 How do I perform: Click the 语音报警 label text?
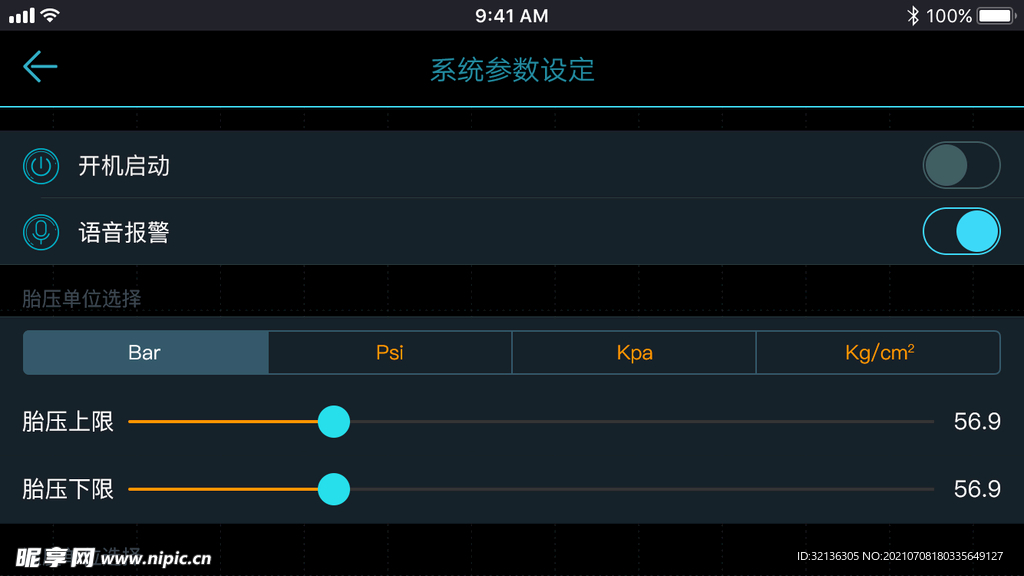coord(124,232)
